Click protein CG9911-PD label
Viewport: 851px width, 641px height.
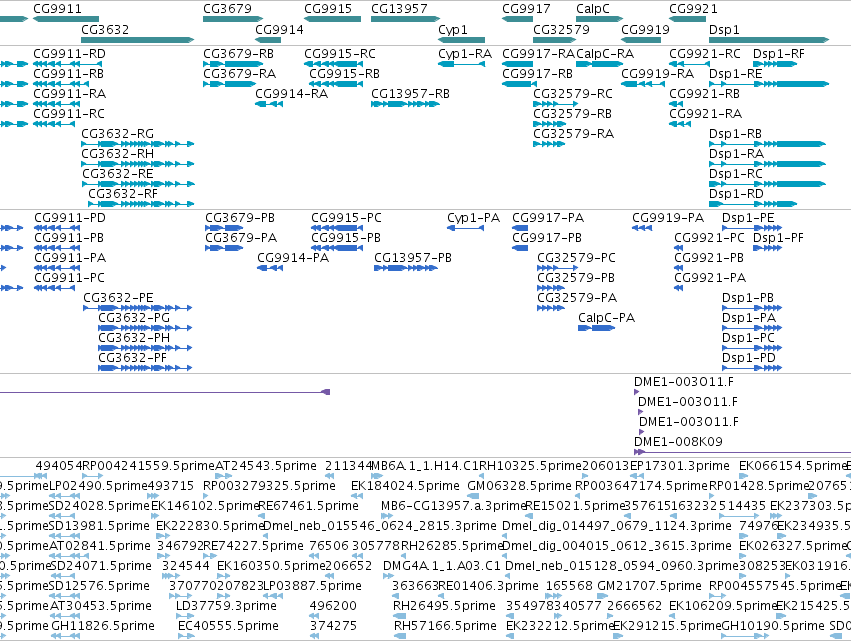70,218
